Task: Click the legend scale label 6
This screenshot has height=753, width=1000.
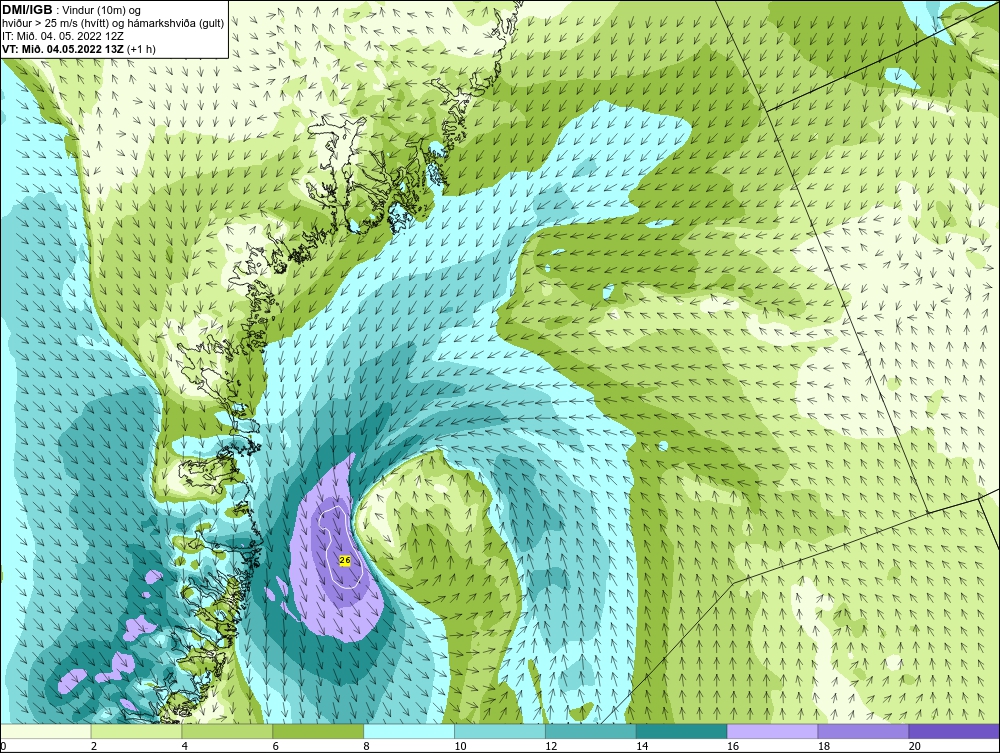Action: [276, 746]
